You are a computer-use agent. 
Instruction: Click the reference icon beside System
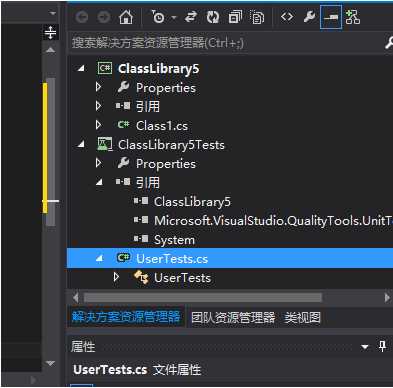(x=141, y=239)
